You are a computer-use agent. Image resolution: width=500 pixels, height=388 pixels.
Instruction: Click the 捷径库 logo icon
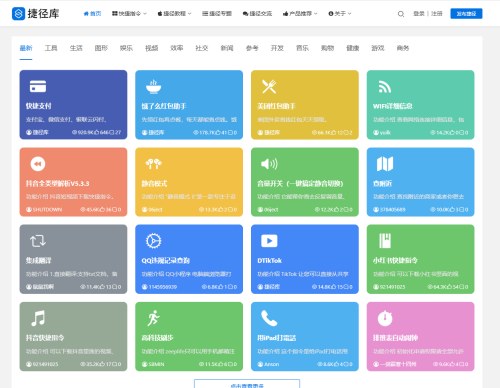(x=18, y=14)
